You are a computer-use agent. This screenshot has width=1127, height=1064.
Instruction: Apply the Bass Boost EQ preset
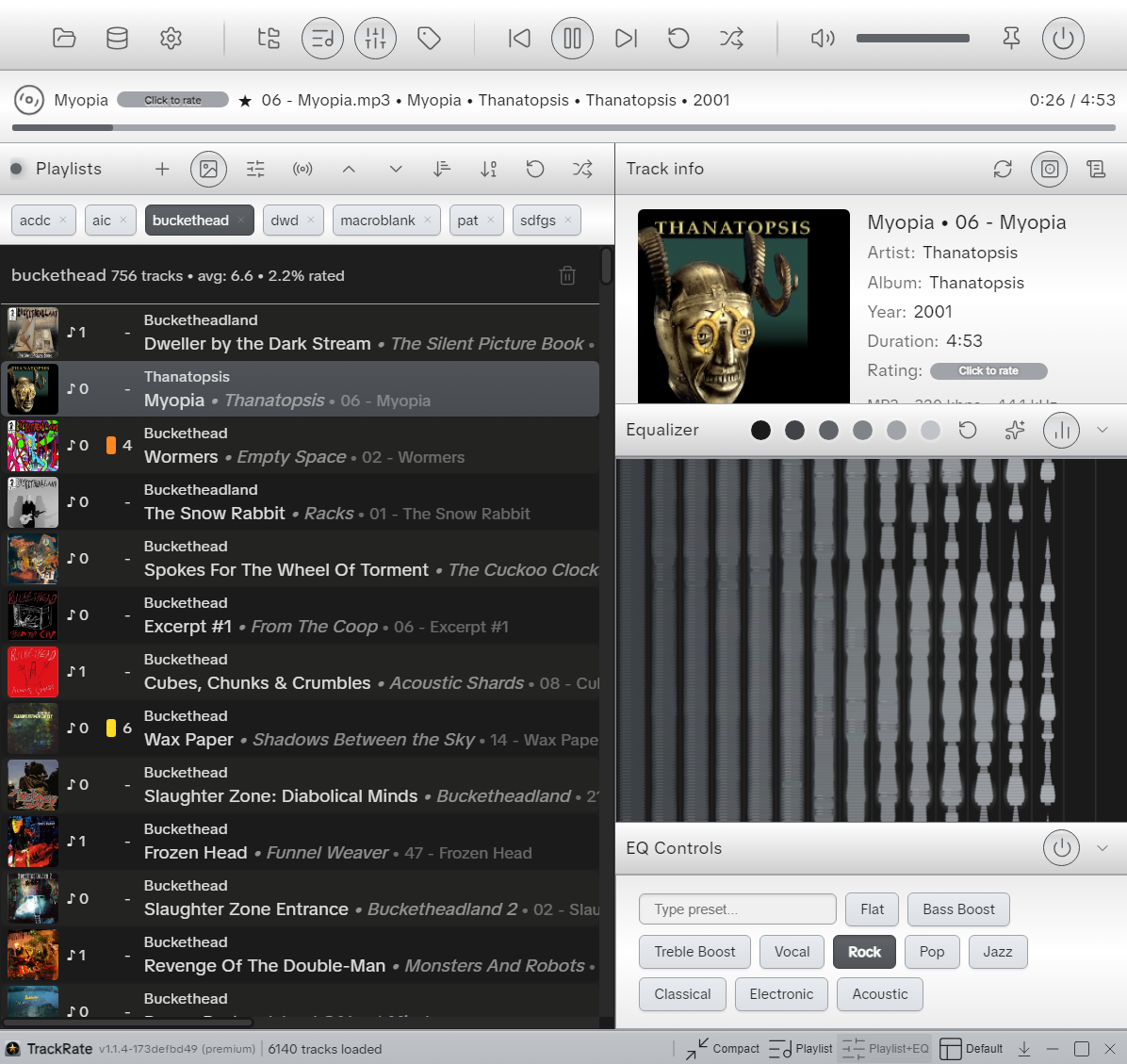tap(958, 909)
